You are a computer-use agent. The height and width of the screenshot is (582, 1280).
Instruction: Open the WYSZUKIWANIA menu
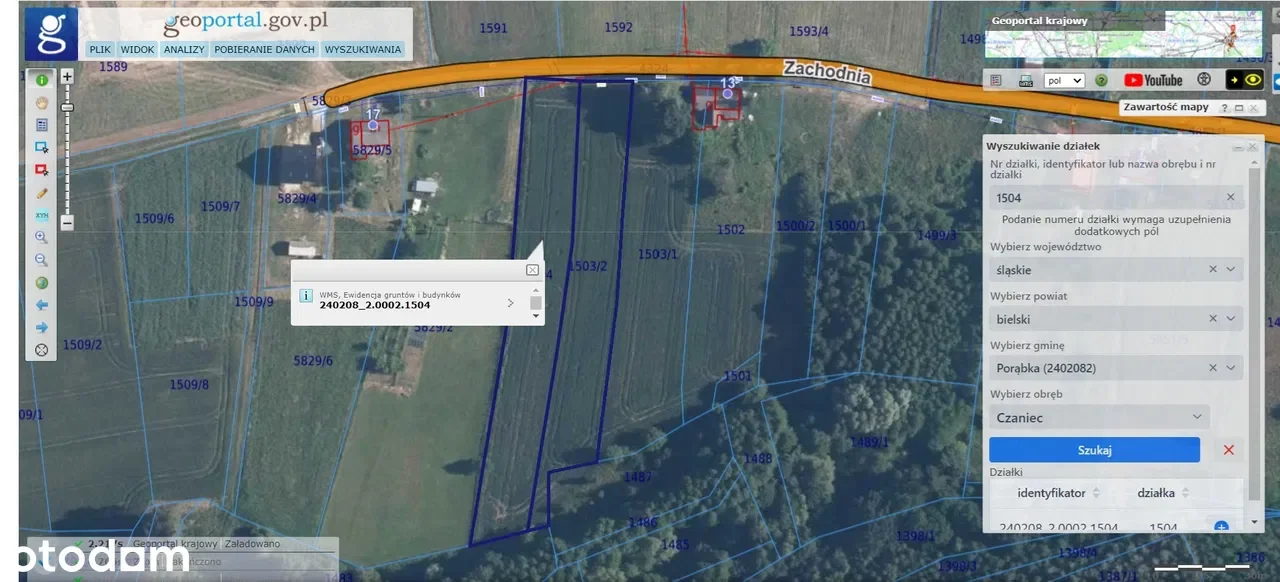[x=363, y=49]
